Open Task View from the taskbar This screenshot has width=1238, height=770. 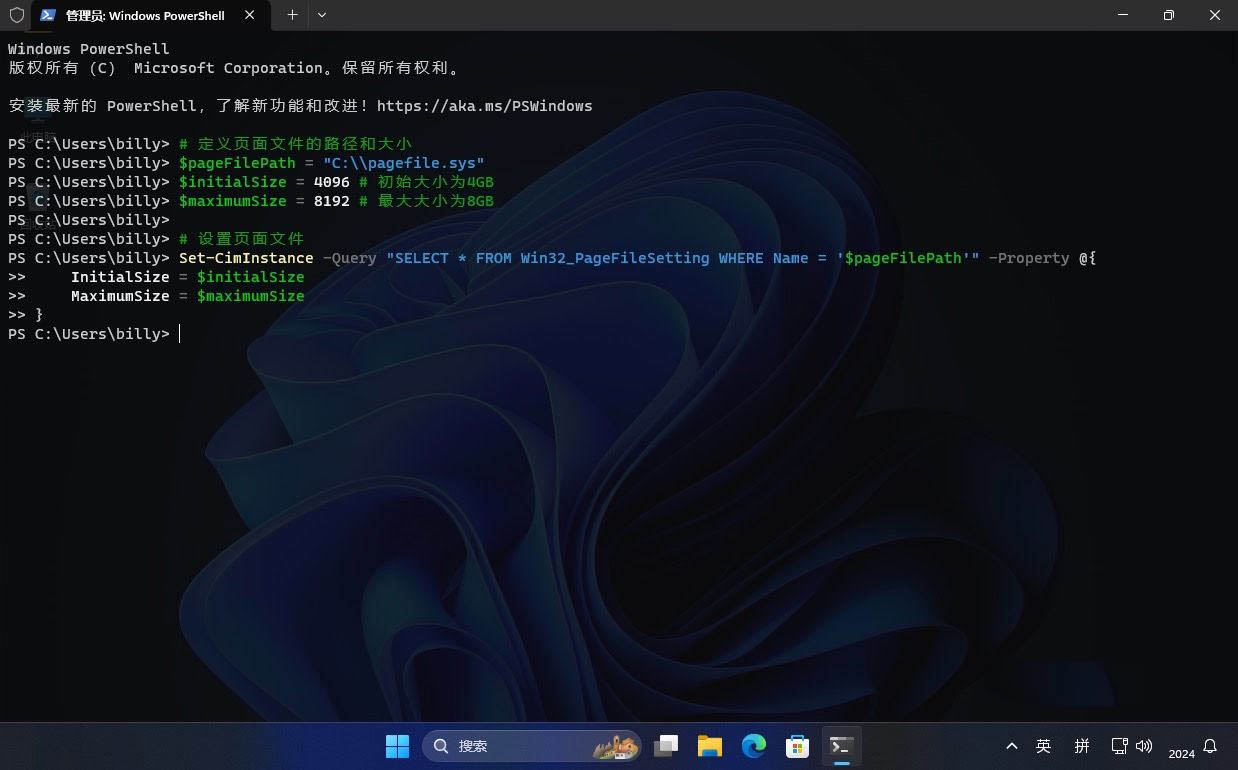[x=666, y=746]
